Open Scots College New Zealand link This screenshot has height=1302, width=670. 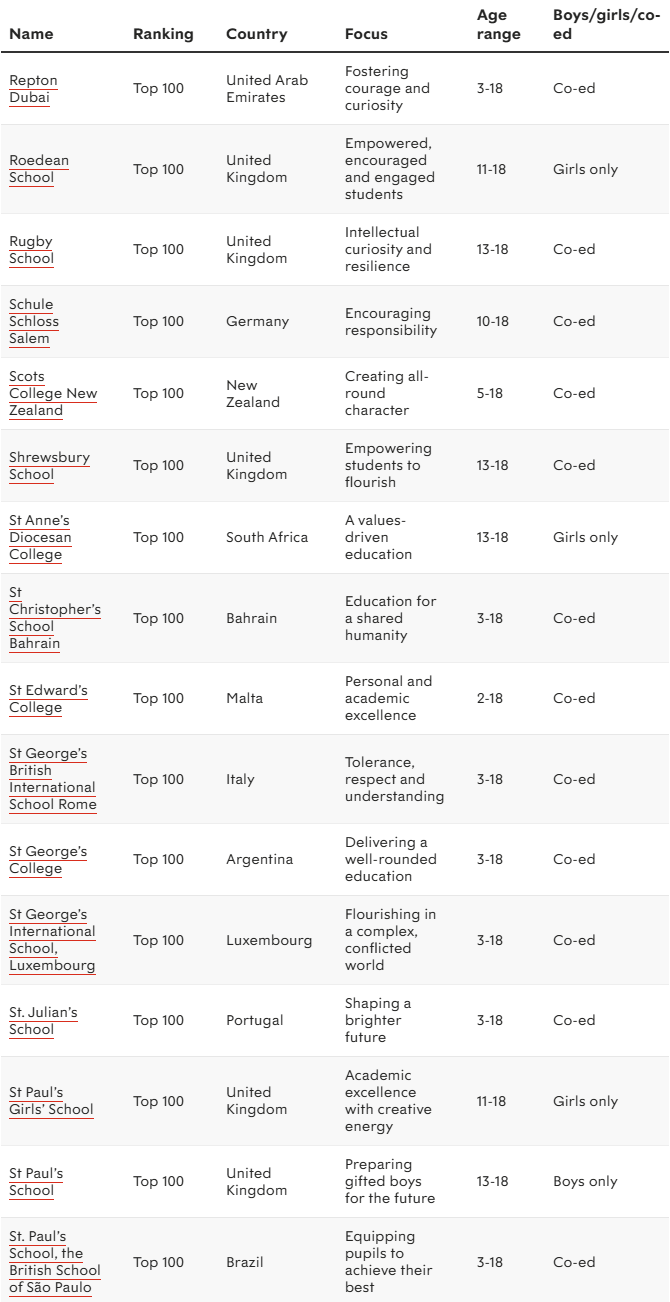[53, 393]
